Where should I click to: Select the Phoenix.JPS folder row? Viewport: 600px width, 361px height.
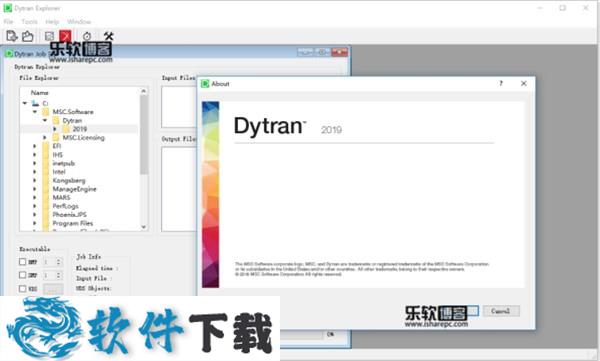78,214
